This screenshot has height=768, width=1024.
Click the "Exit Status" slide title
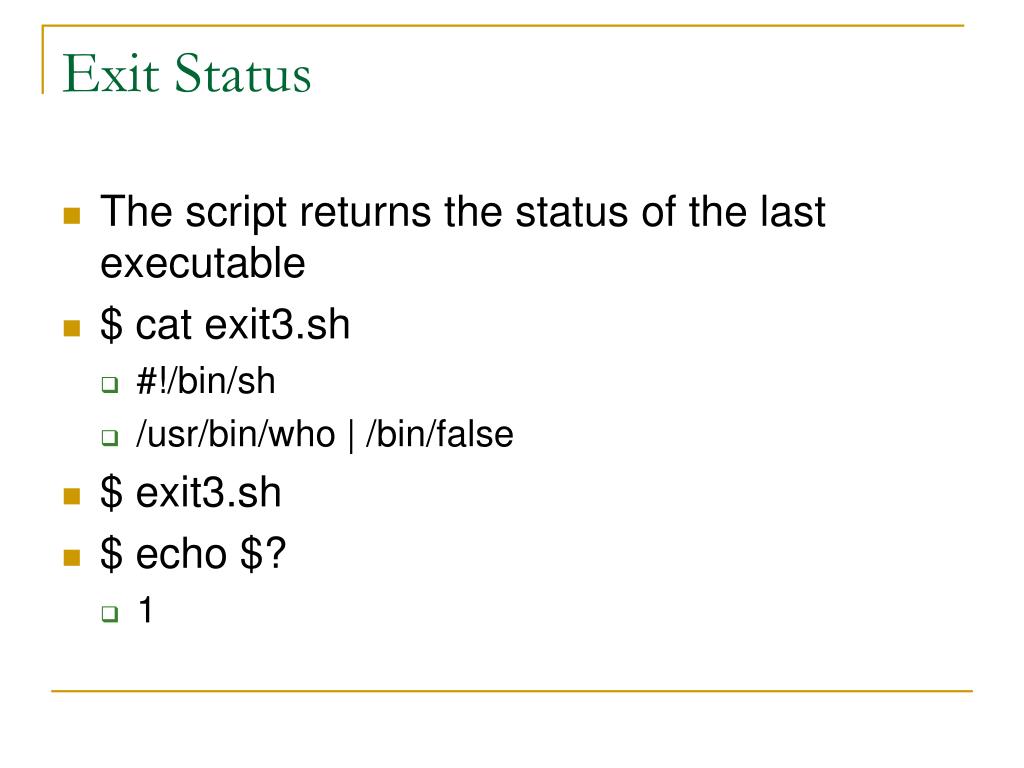coord(187,77)
